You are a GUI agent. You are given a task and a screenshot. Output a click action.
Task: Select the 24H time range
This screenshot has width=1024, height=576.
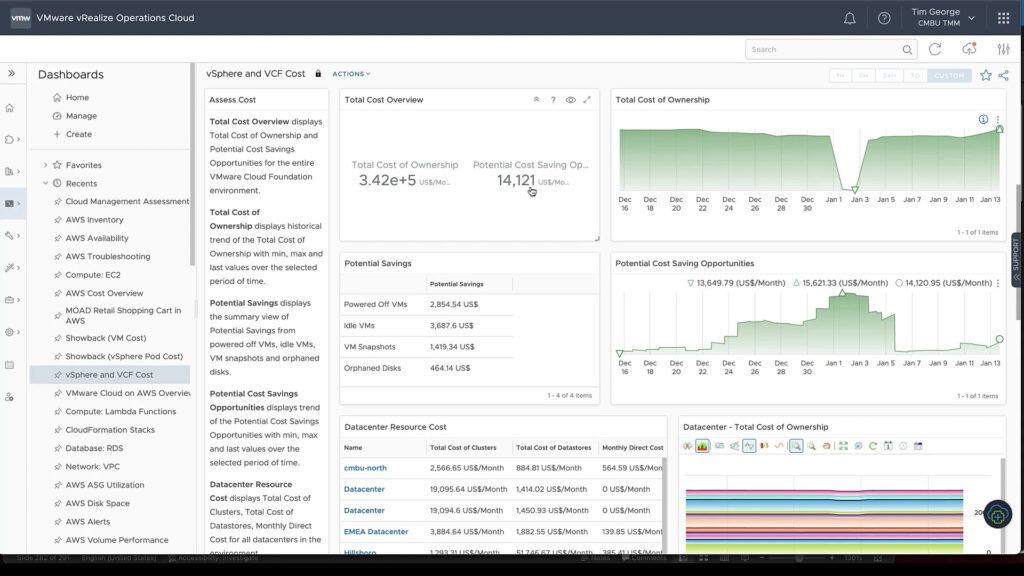point(889,76)
